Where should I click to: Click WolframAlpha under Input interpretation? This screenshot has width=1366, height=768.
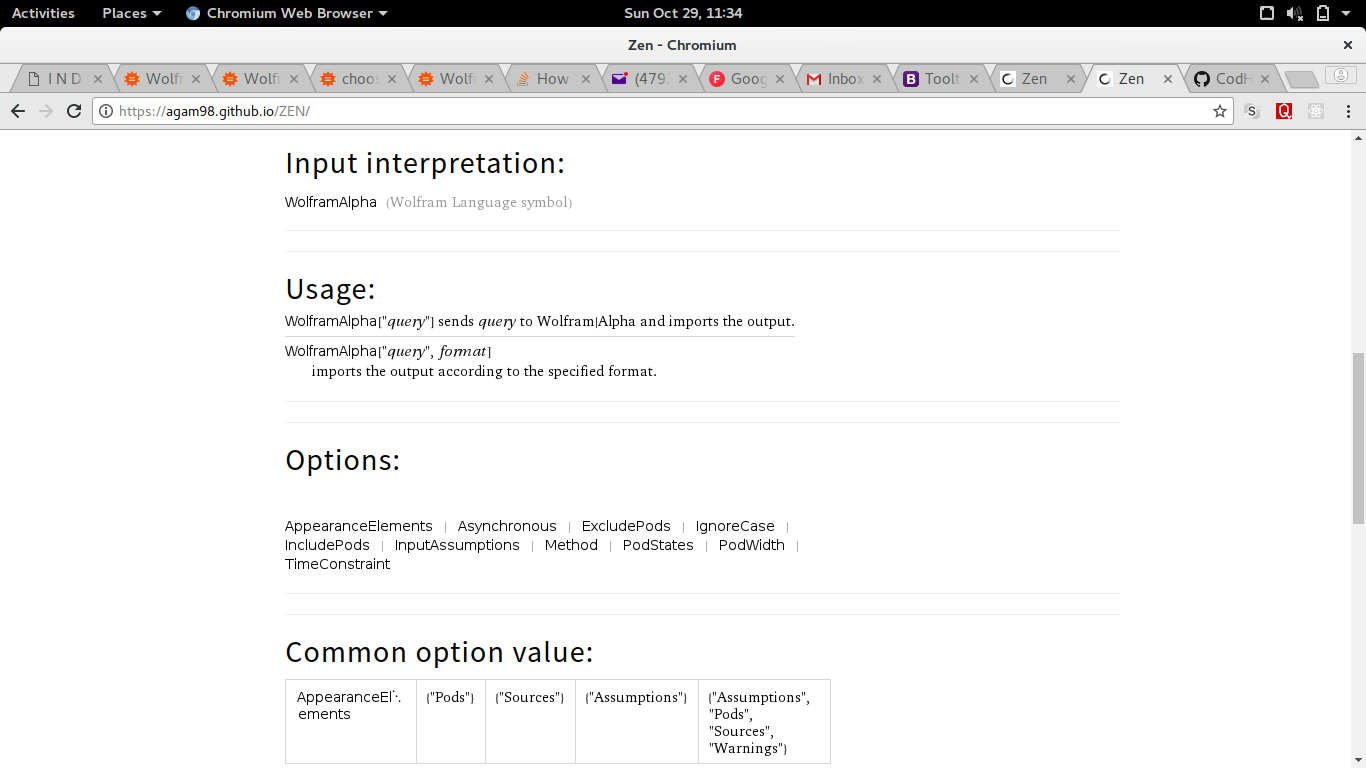tap(331, 202)
